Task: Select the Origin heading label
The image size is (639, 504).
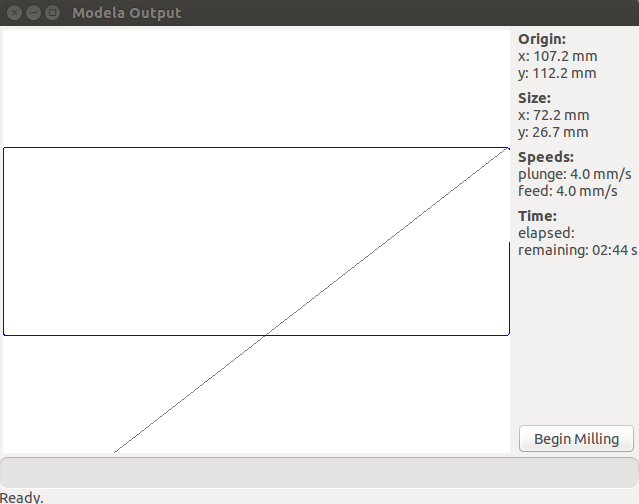Action: point(542,39)
